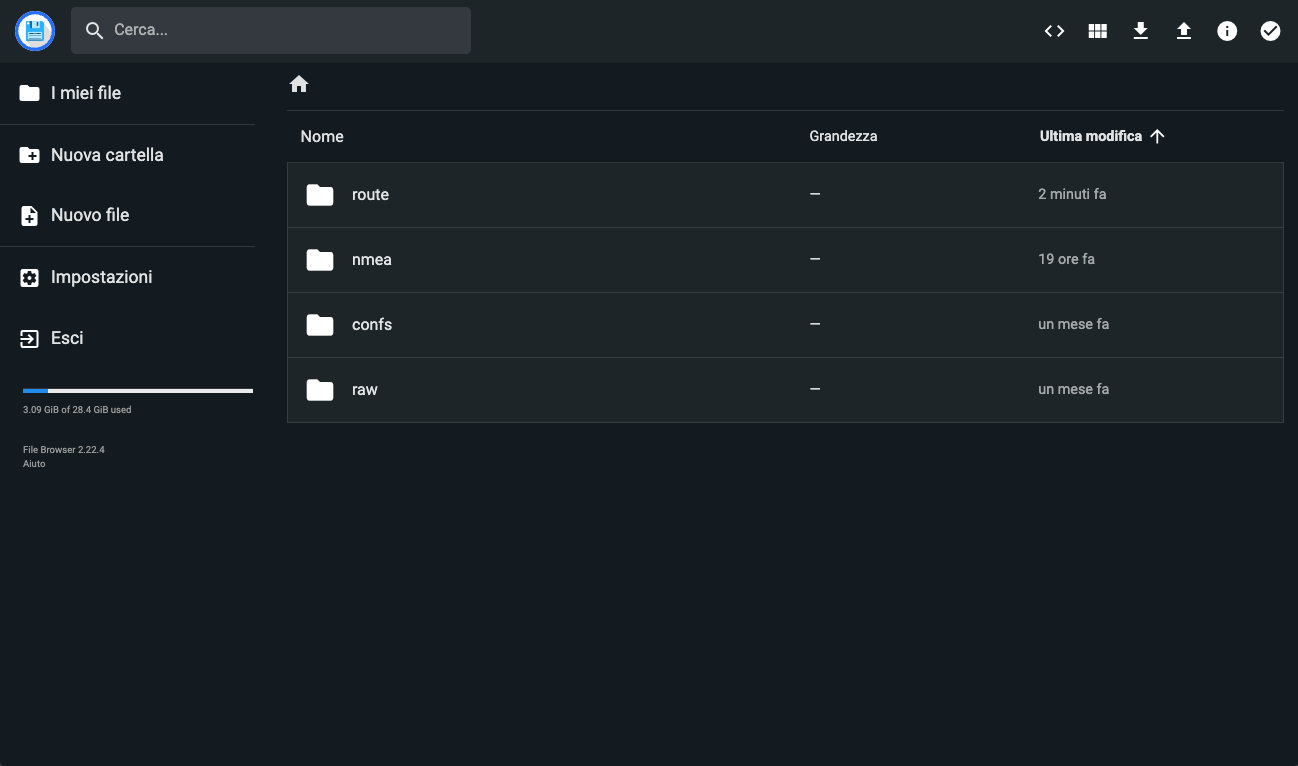Switch view with the grid icon
Viewport: 1298px width, 766px height.
point(1097,31)
